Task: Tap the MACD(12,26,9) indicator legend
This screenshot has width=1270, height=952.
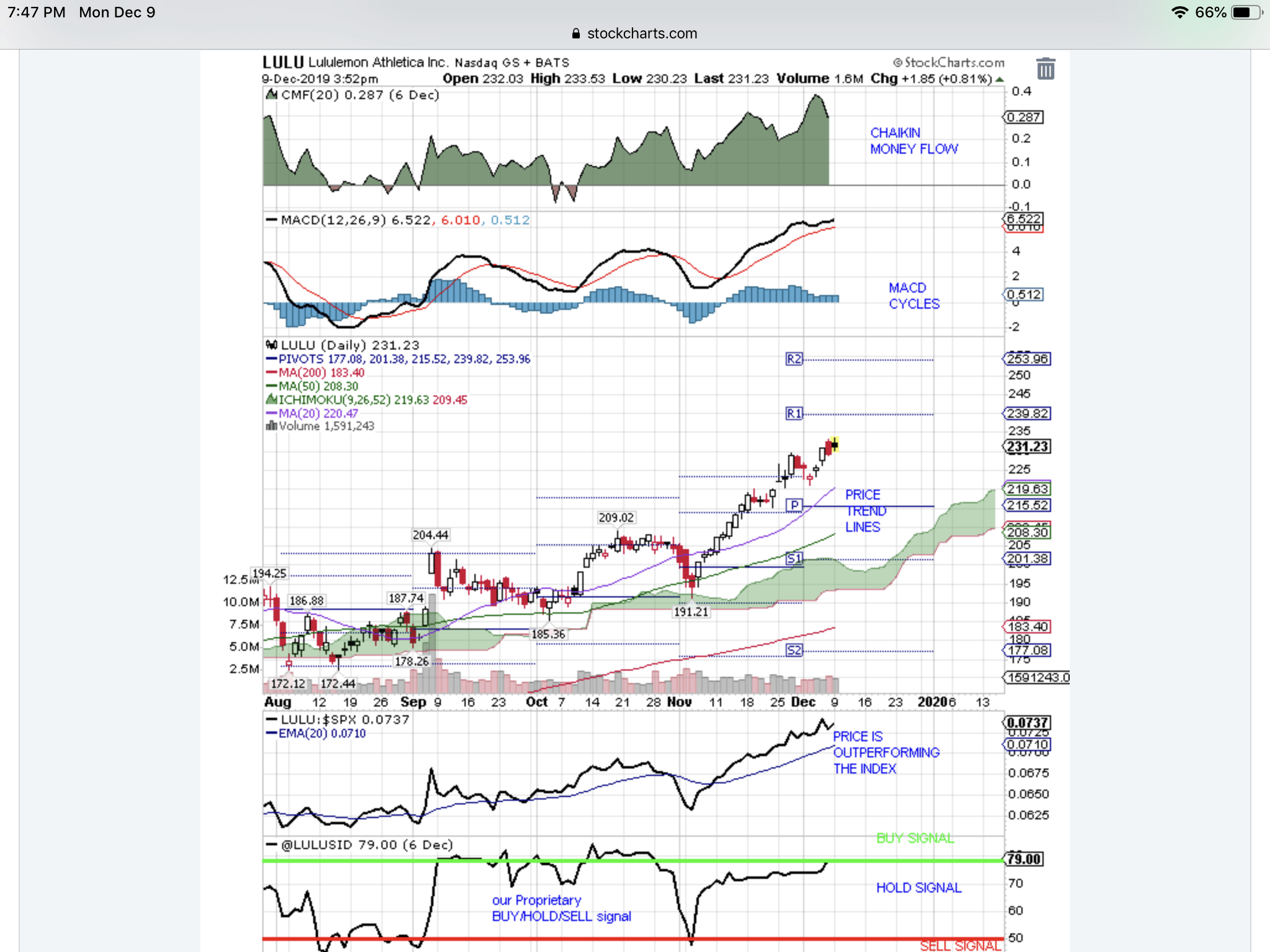Action: tap(397, 220)
